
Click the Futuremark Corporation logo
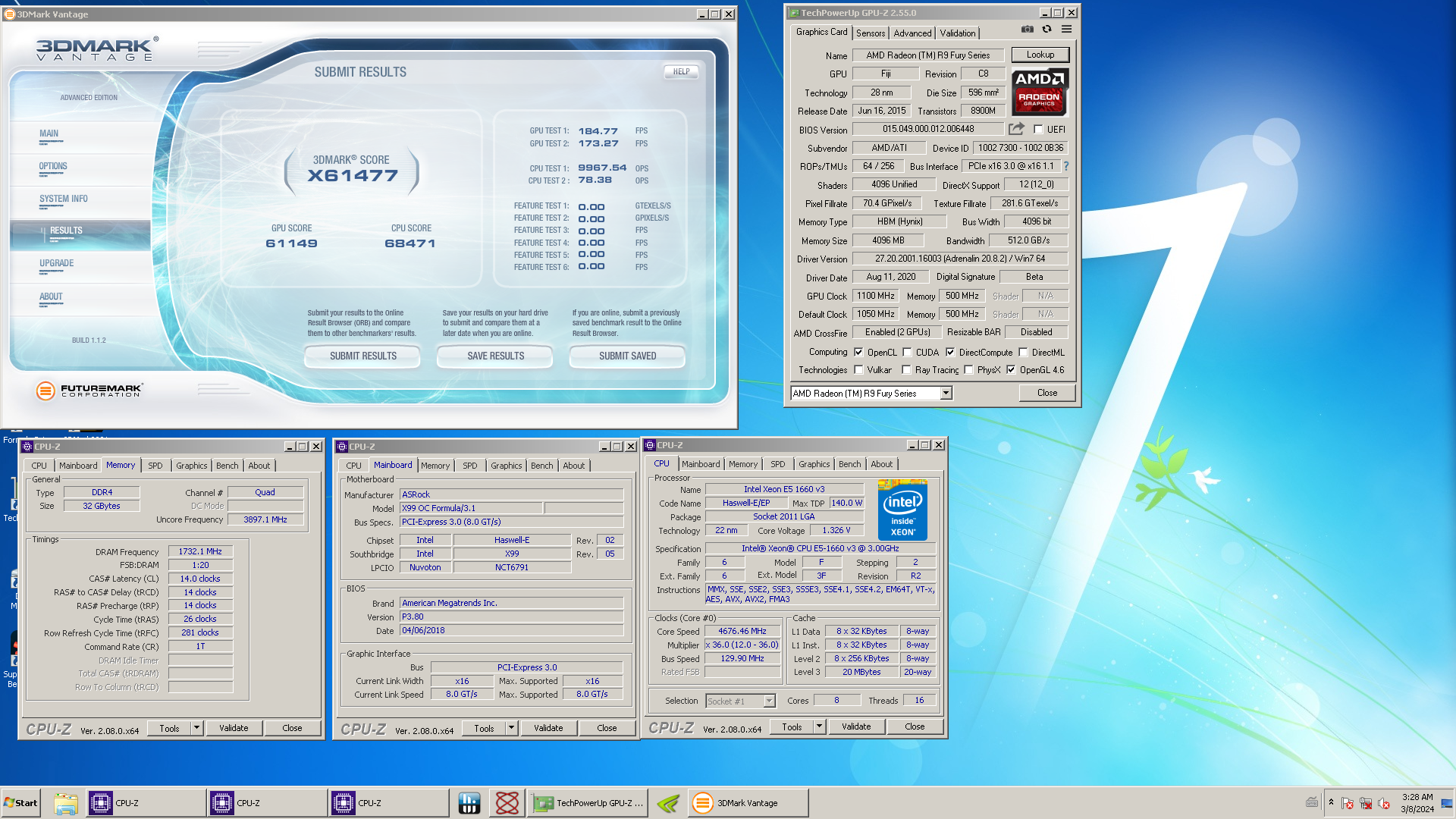tap(89, 391)
